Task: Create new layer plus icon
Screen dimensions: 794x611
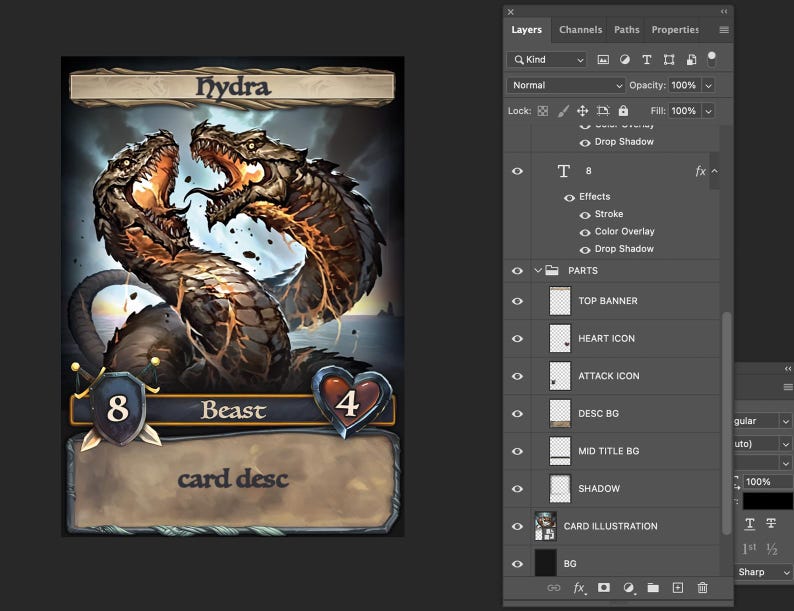Action: pos(678,587)
